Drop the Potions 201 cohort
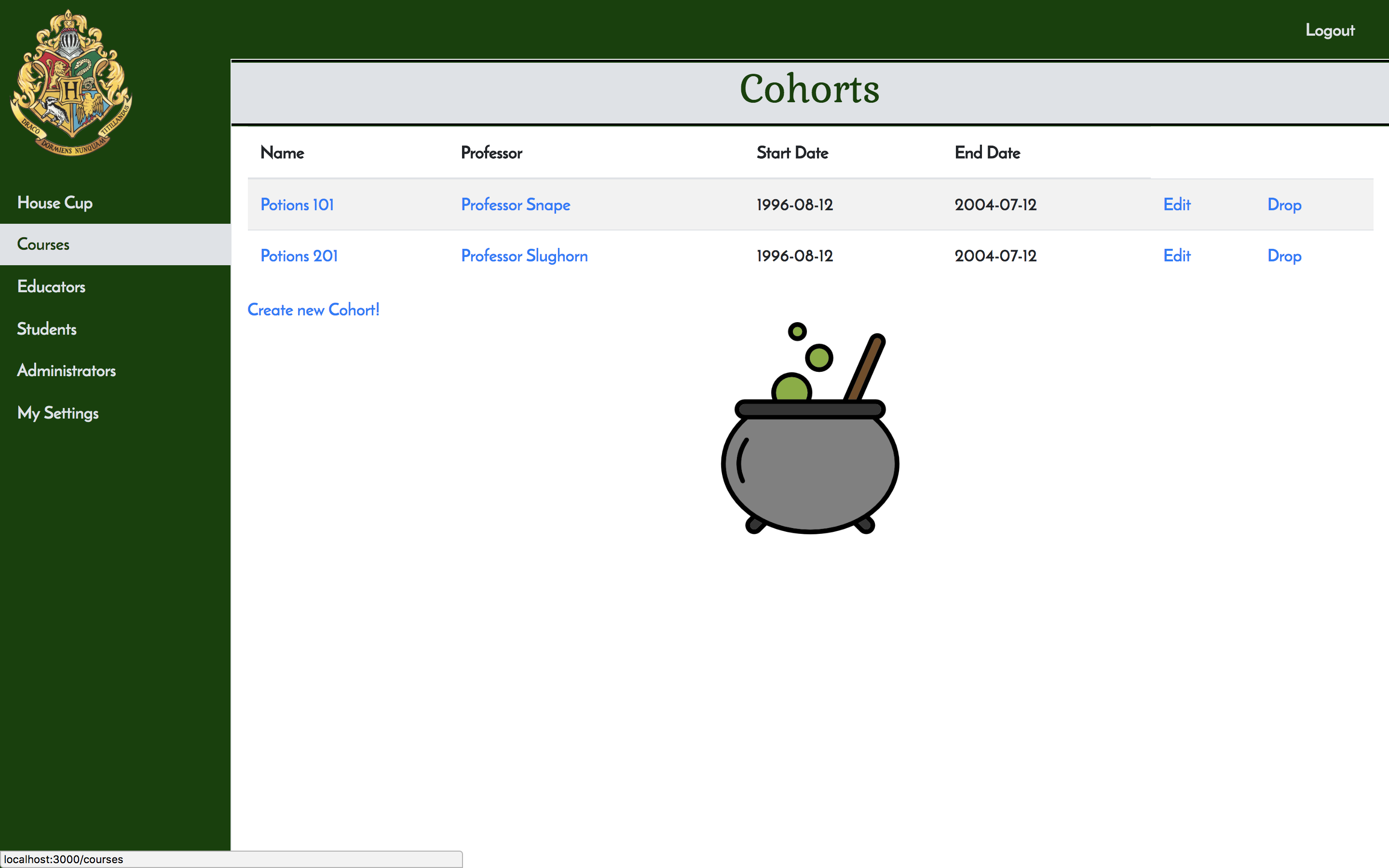 (x=1284, y=256)
